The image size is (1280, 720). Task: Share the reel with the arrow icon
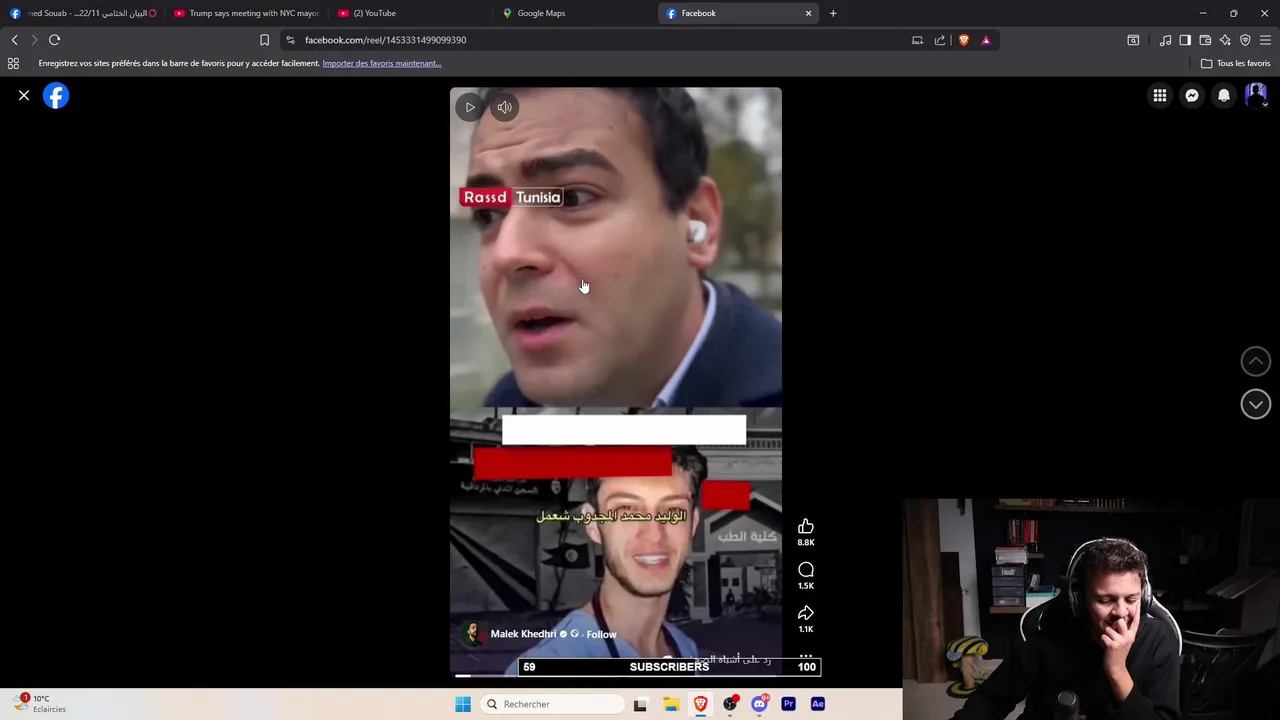tap(806, 613)
